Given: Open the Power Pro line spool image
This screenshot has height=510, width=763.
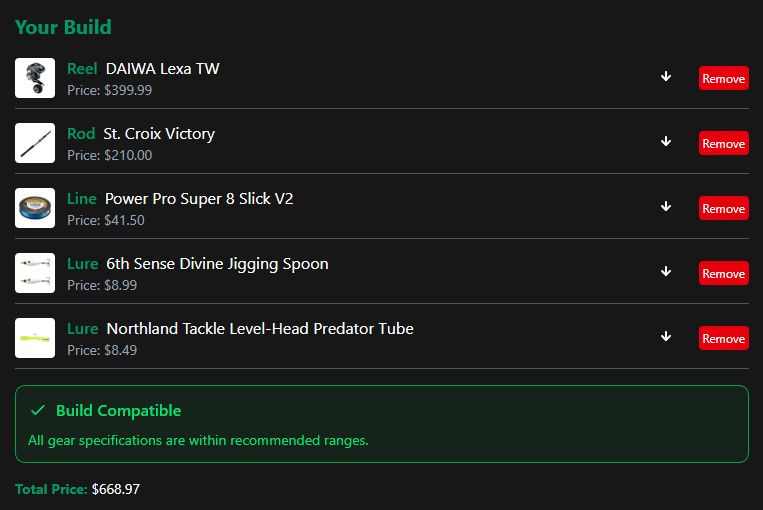Looking at the screenshot, I should tap(35, 208).
